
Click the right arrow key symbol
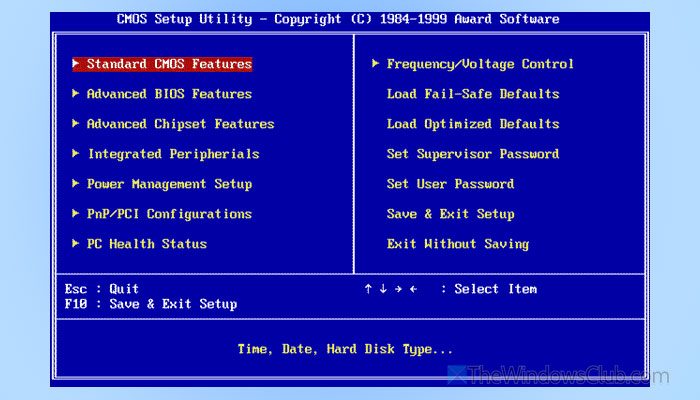(x=398, y=289)
